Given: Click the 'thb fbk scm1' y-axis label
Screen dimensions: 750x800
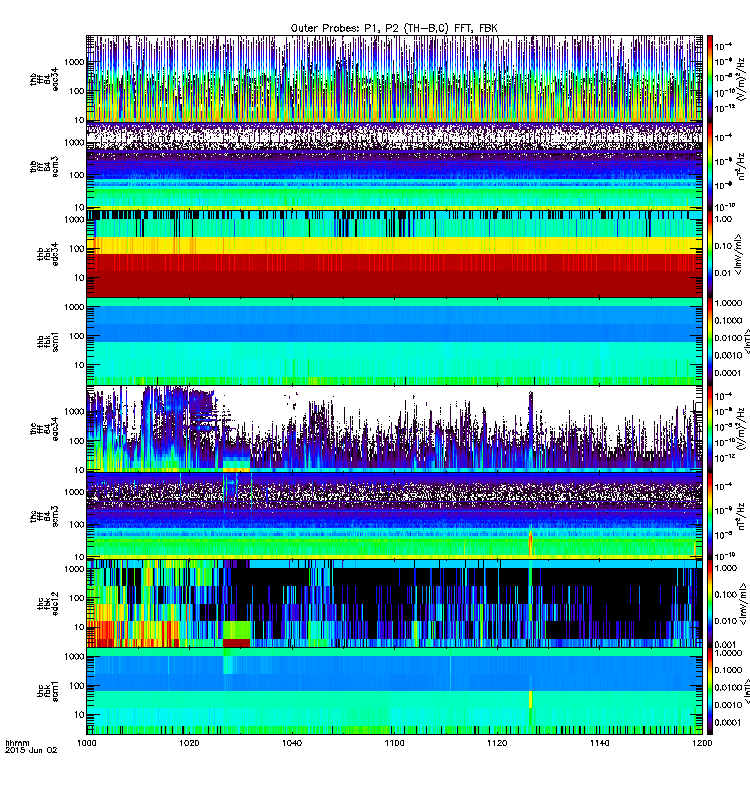Looking at the screenshot, I should coord(48,341).
